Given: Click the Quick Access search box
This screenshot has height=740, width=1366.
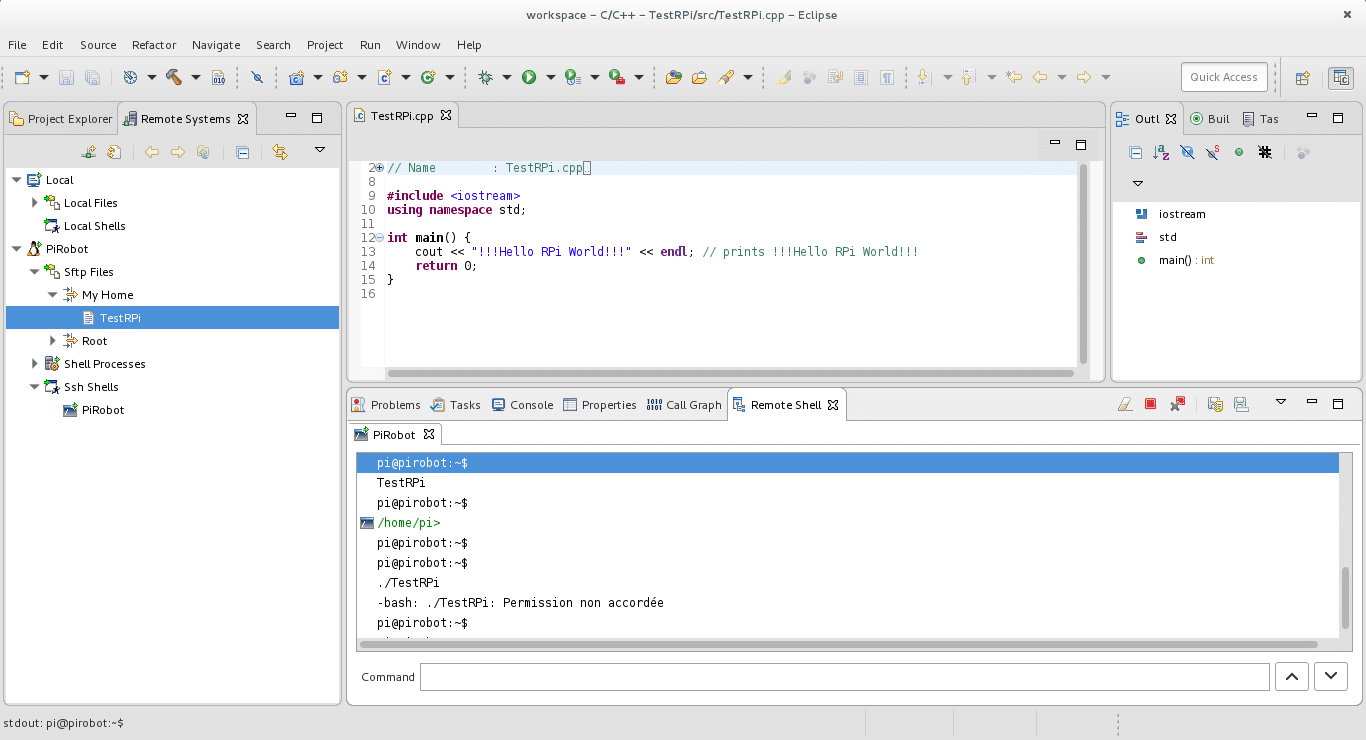Looking at the screenshot, I should click(1224, 77).
